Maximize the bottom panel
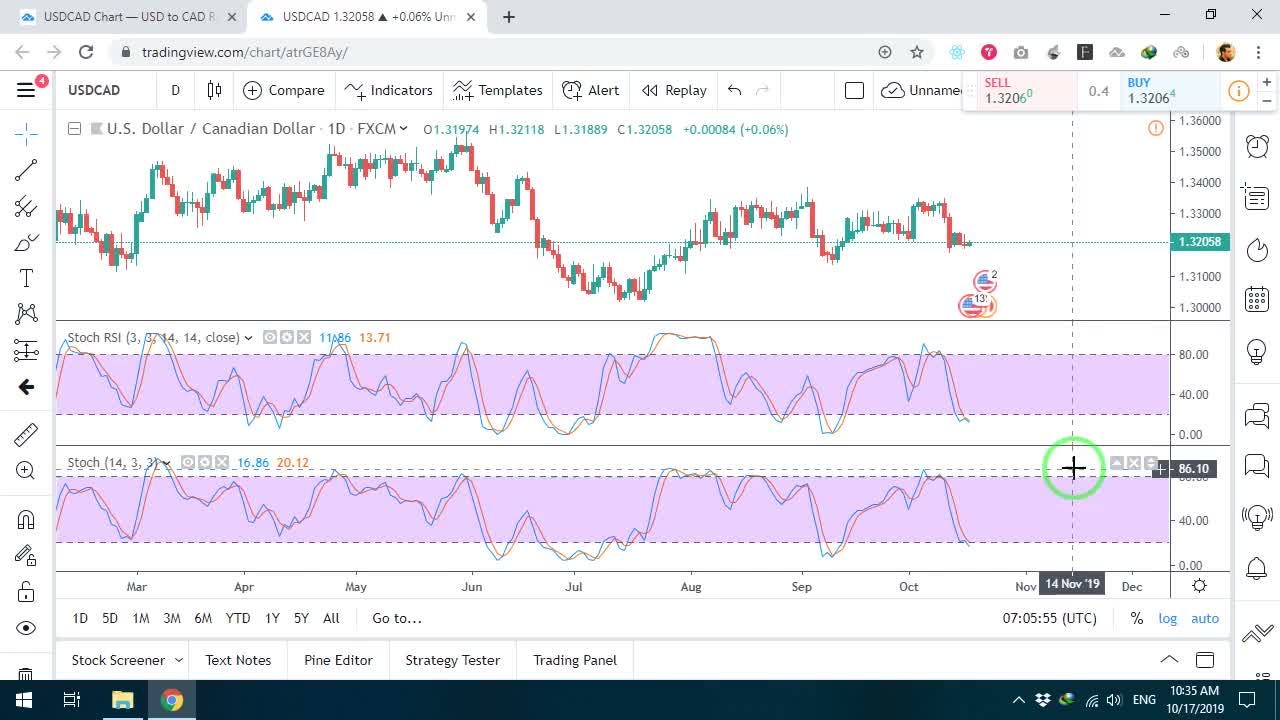The image size is (1280, 720). point(1205,660)
